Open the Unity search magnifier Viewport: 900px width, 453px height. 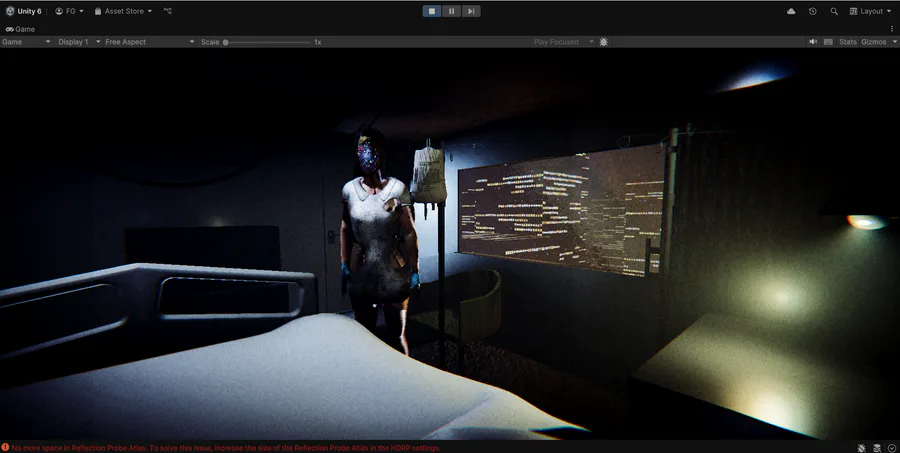[834, 11]
